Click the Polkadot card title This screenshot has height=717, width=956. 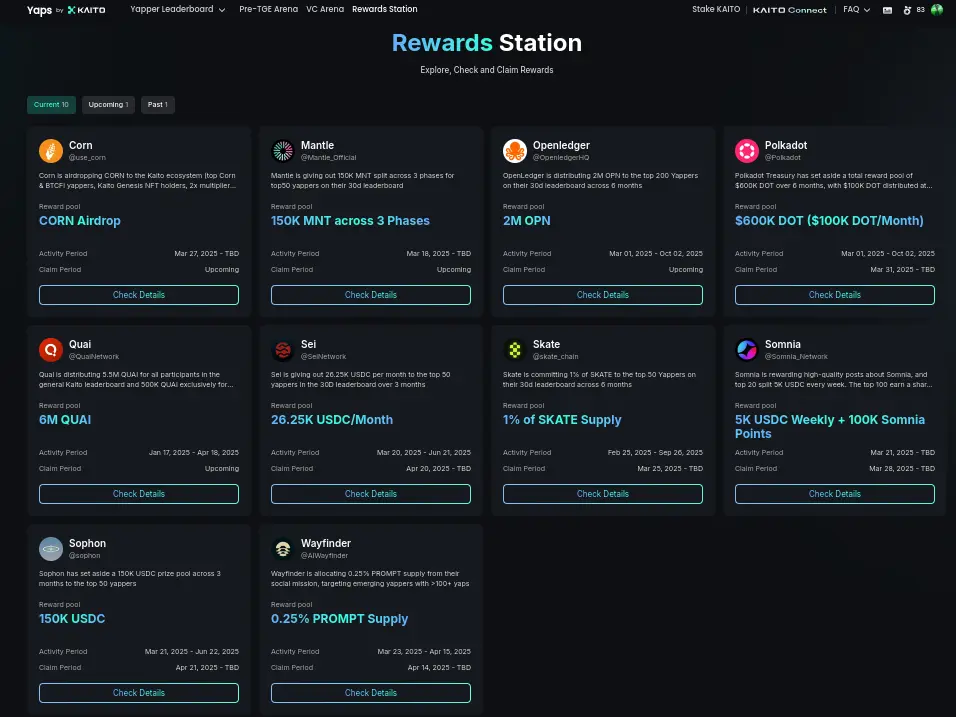tap(786, 145)
